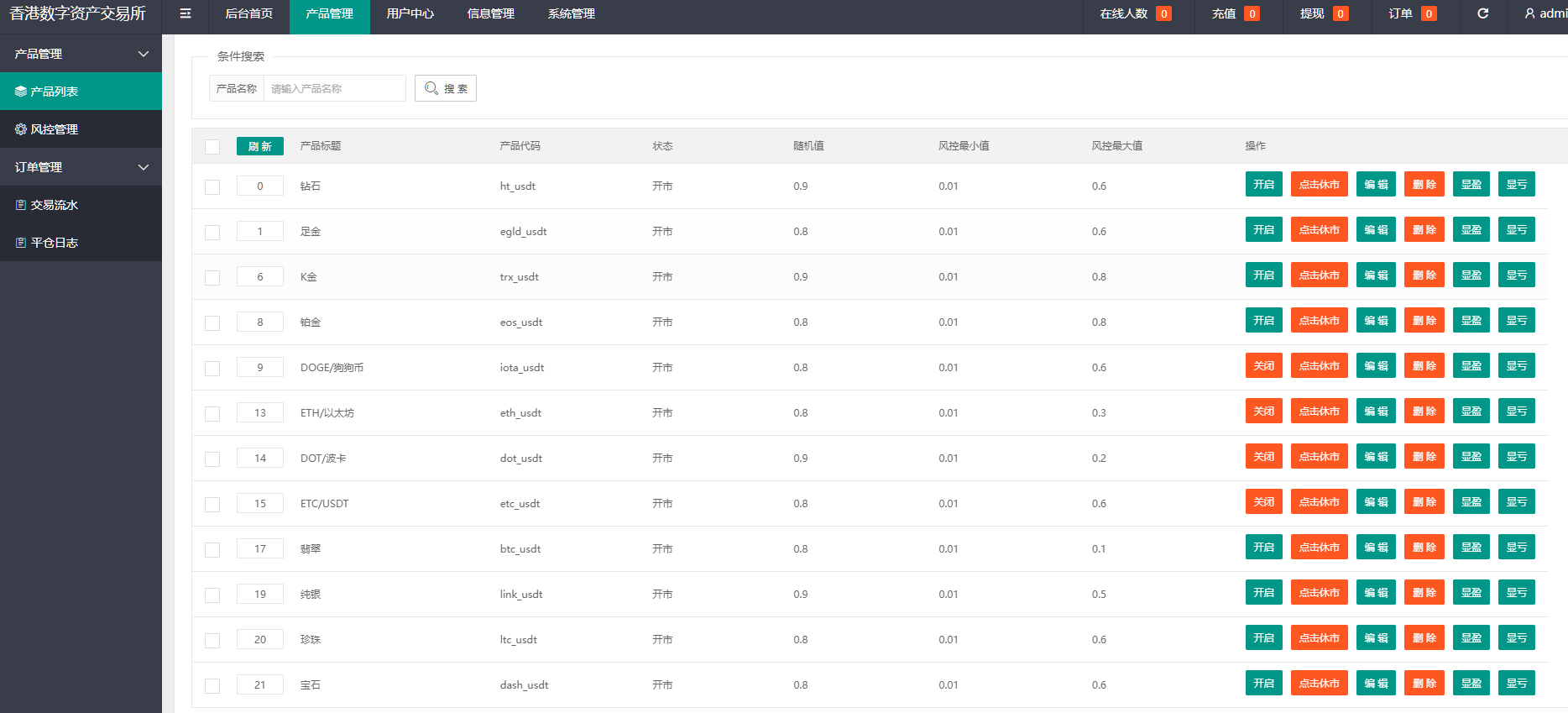
Task: Click 删除 button for the 足金 row
Action: [1424, 230]
